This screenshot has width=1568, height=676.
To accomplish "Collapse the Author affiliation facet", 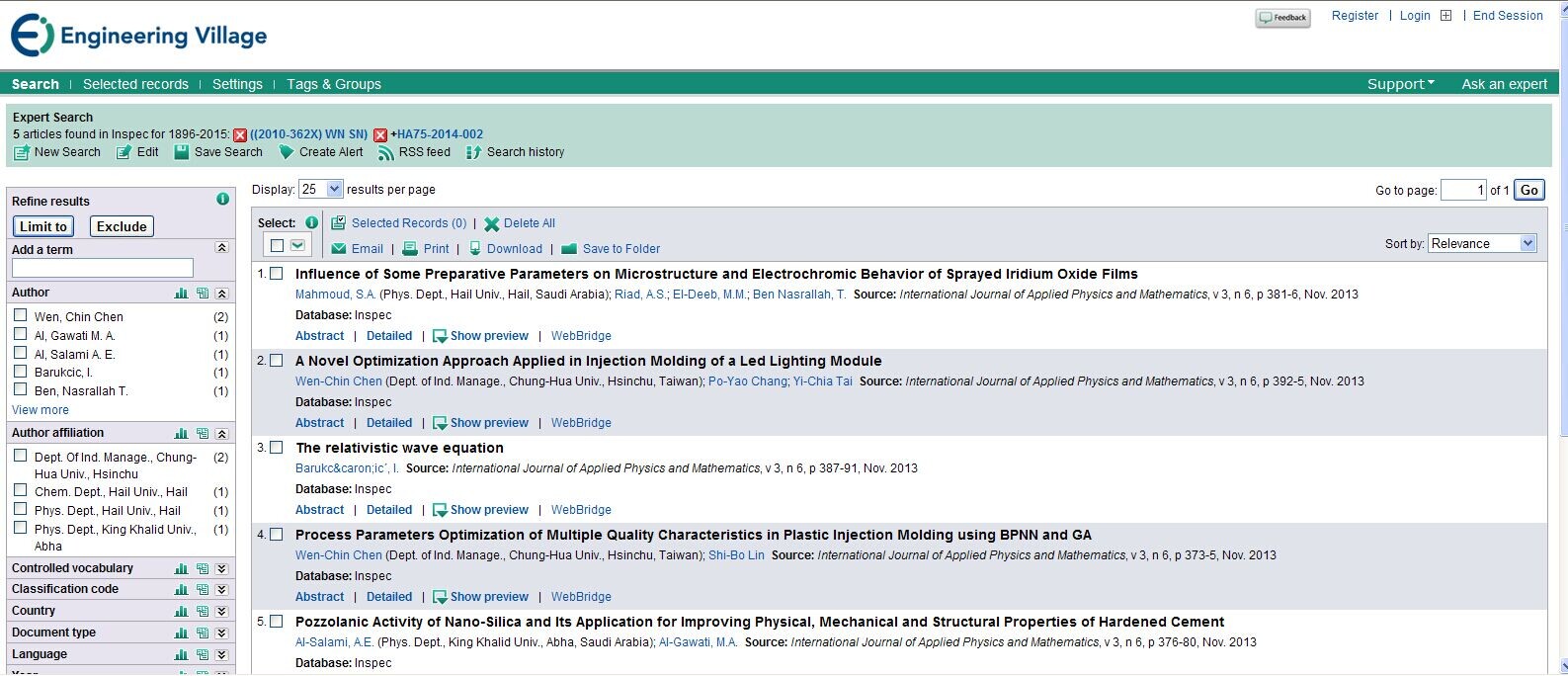I will point(222,434).
